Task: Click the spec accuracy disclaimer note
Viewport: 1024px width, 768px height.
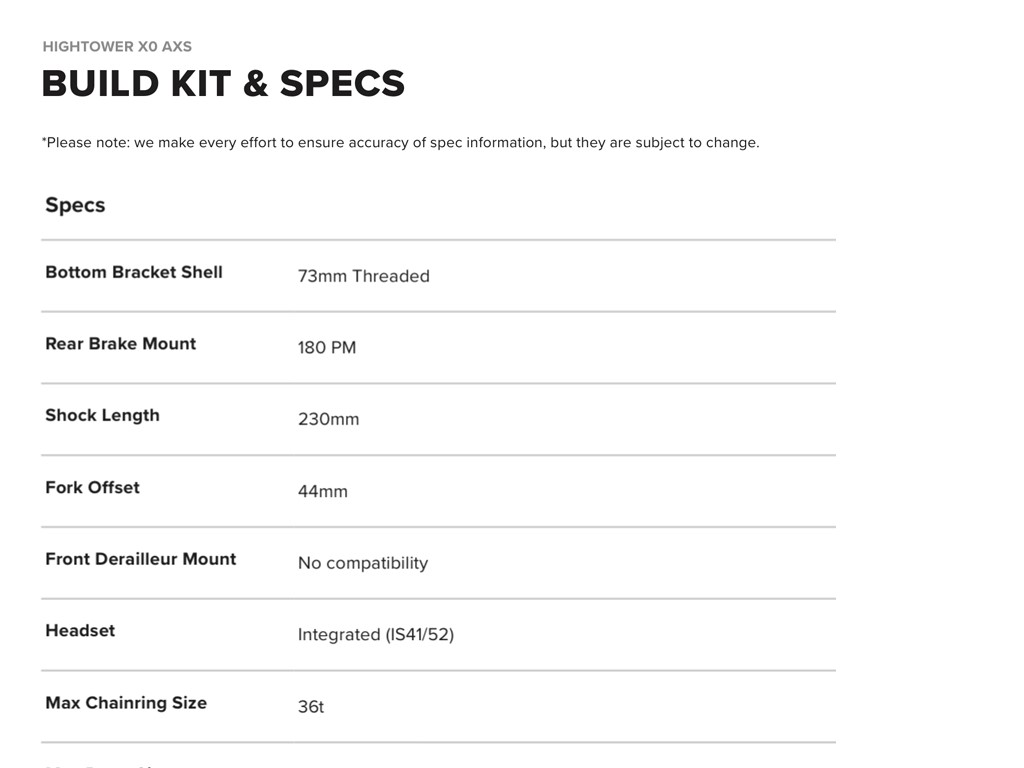Action: pos(400,142)
